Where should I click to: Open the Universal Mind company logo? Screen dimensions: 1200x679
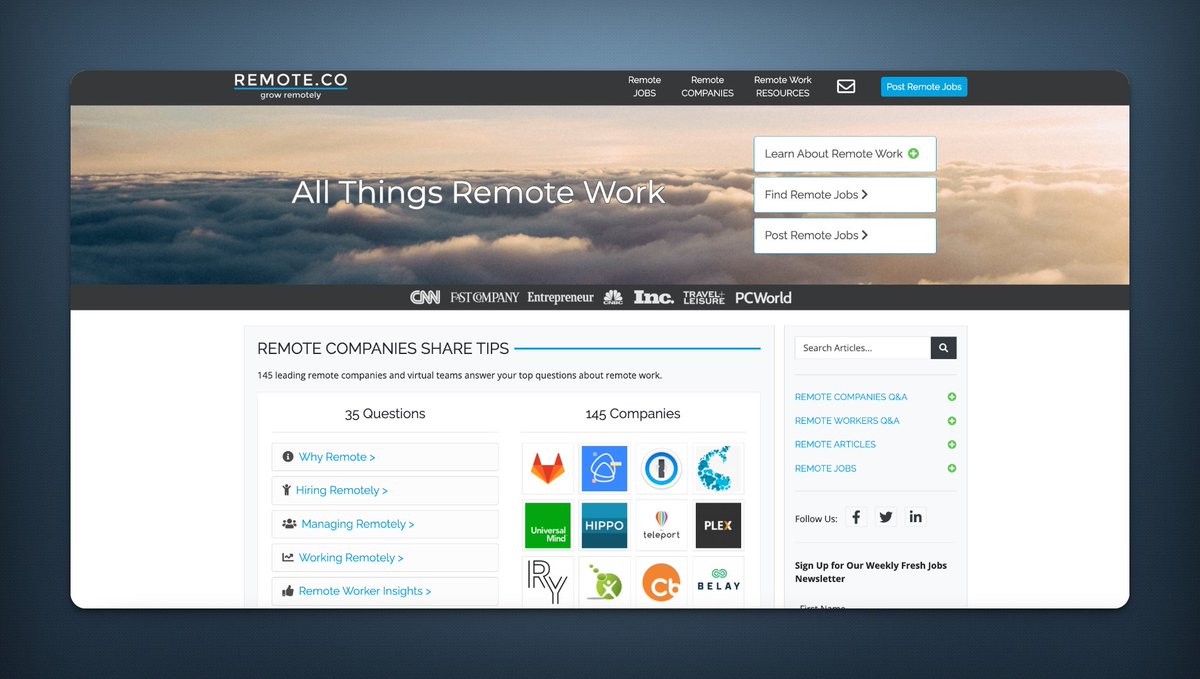pyautogui.click(x=548, y=526)
